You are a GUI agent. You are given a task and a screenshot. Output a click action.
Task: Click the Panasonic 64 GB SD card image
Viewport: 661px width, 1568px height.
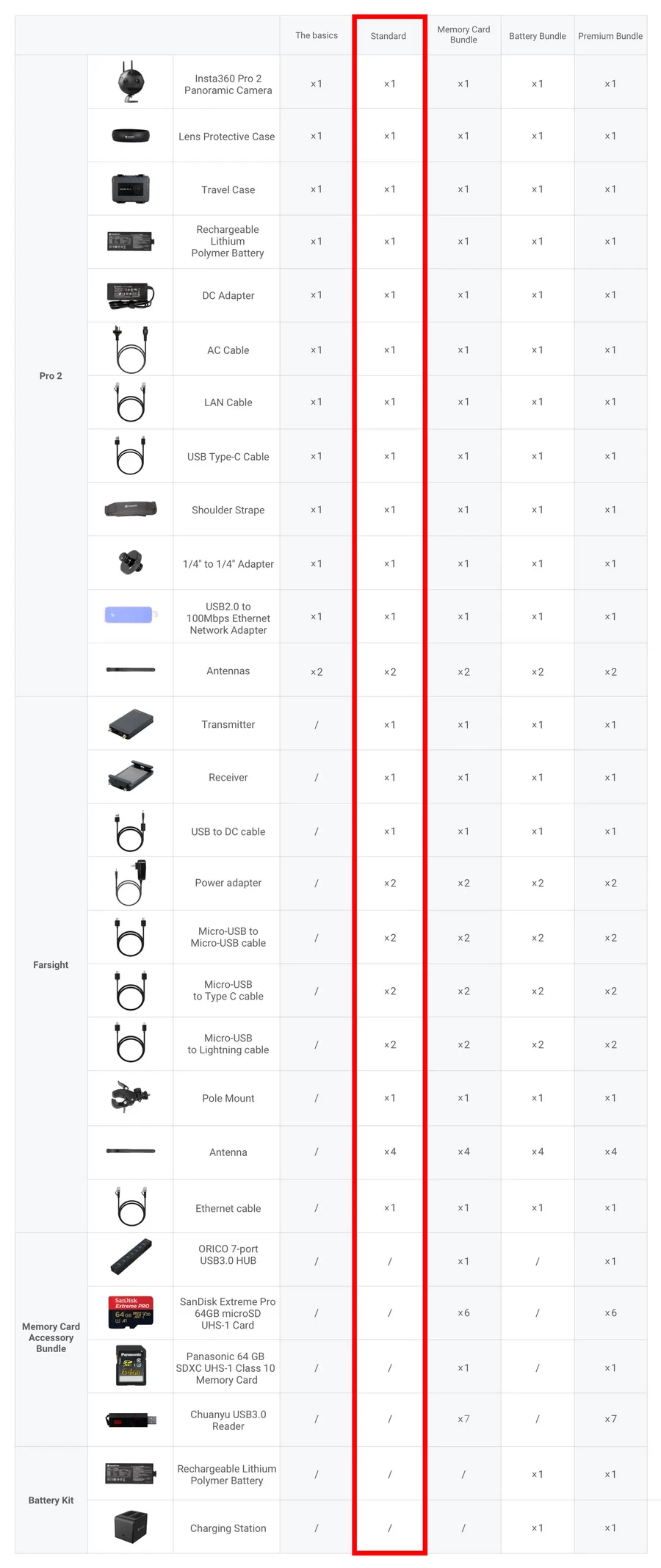pos(131,1366)
